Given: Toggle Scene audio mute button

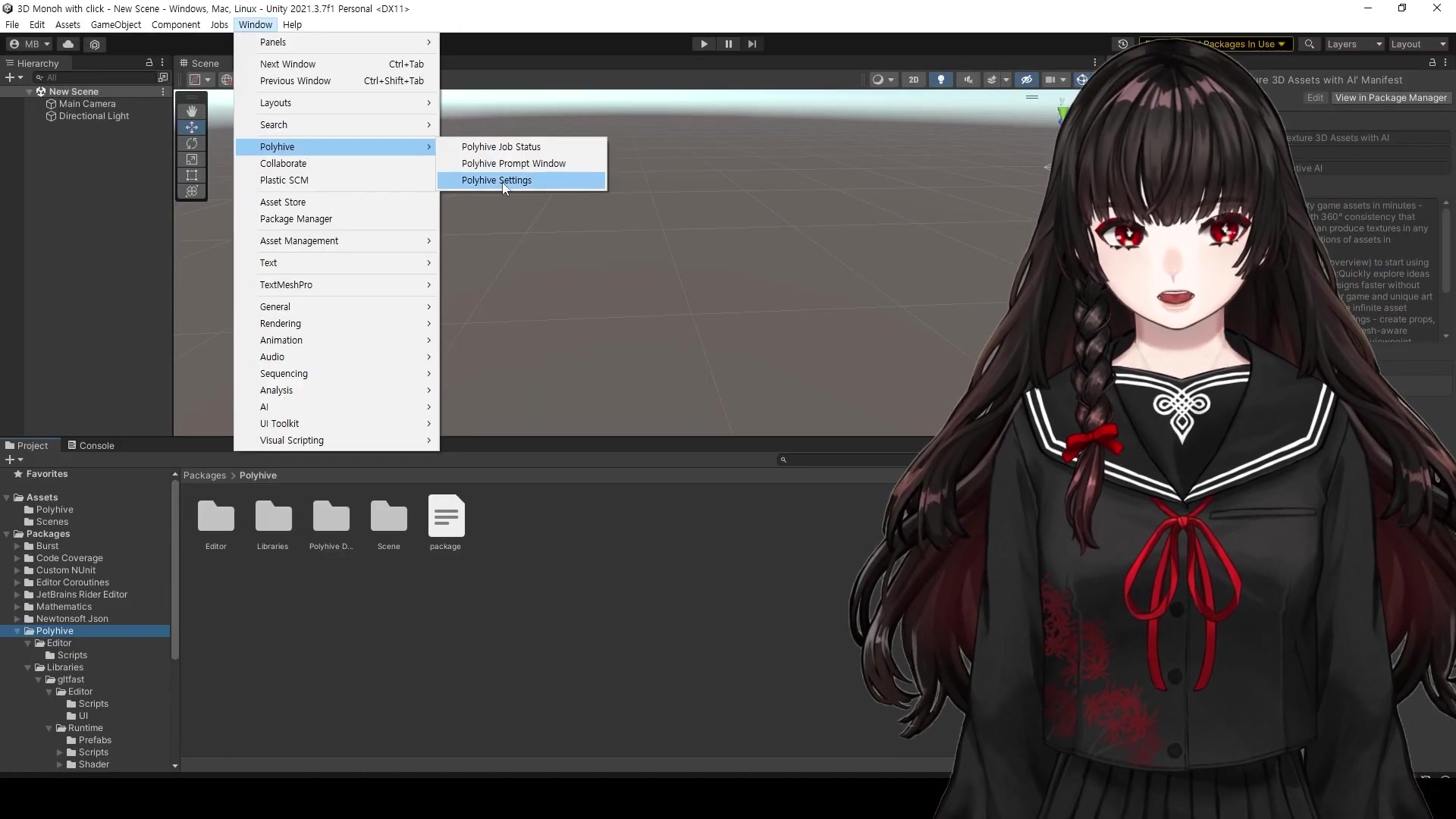Looking at the screenshot, I should (968, 80).
